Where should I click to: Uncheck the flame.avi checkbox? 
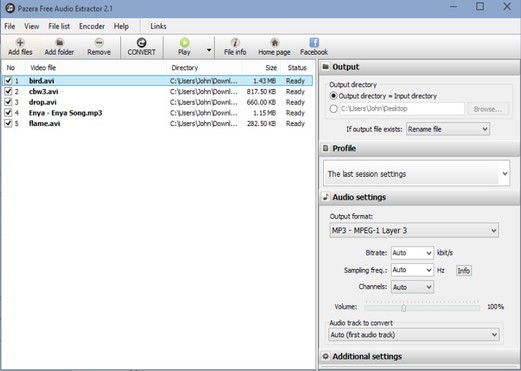click(8, 123)
